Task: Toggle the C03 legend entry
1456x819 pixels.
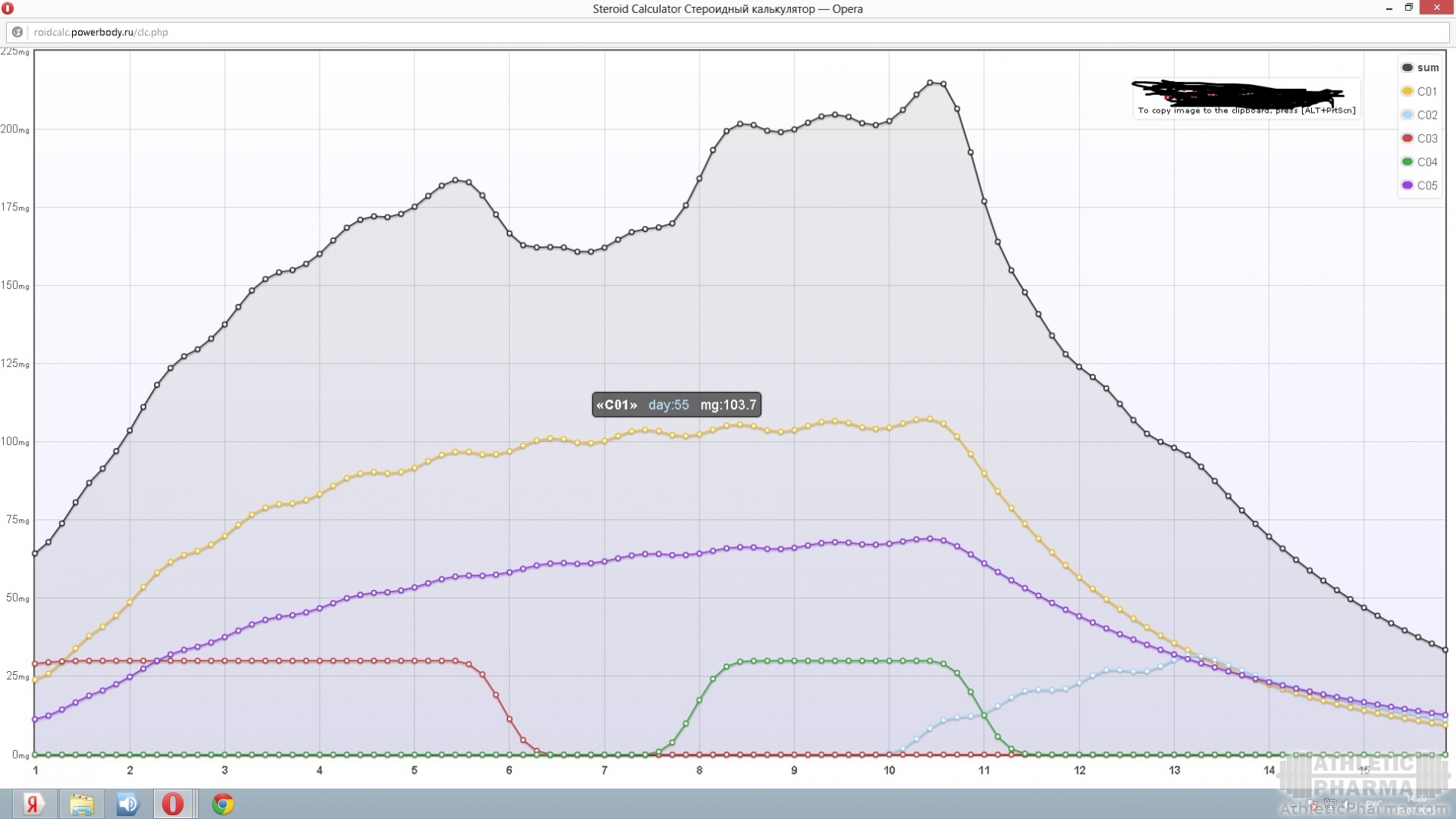Action: tap(1419, 139)
